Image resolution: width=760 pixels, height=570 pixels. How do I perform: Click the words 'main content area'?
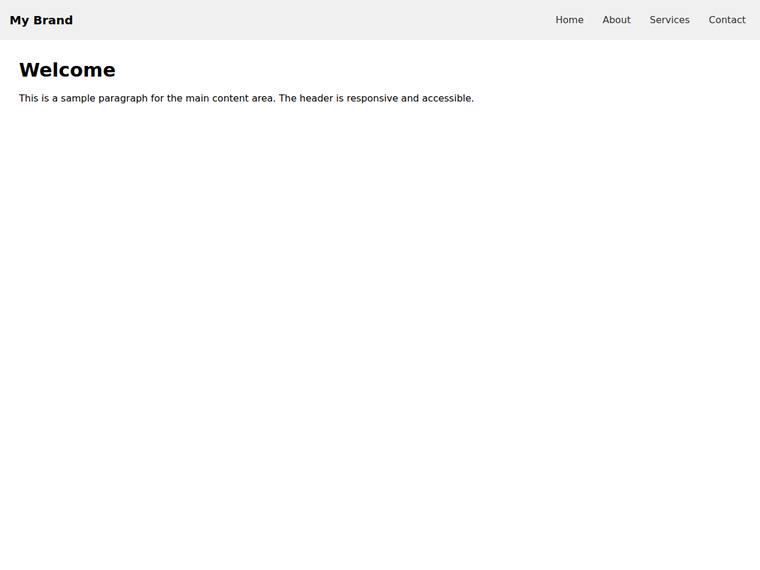229,98
